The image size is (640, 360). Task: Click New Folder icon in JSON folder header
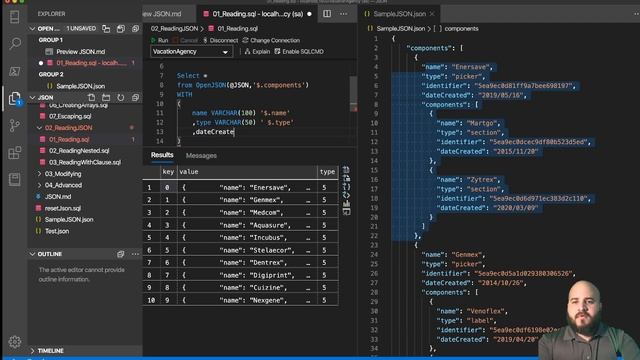tap(106, 98)
